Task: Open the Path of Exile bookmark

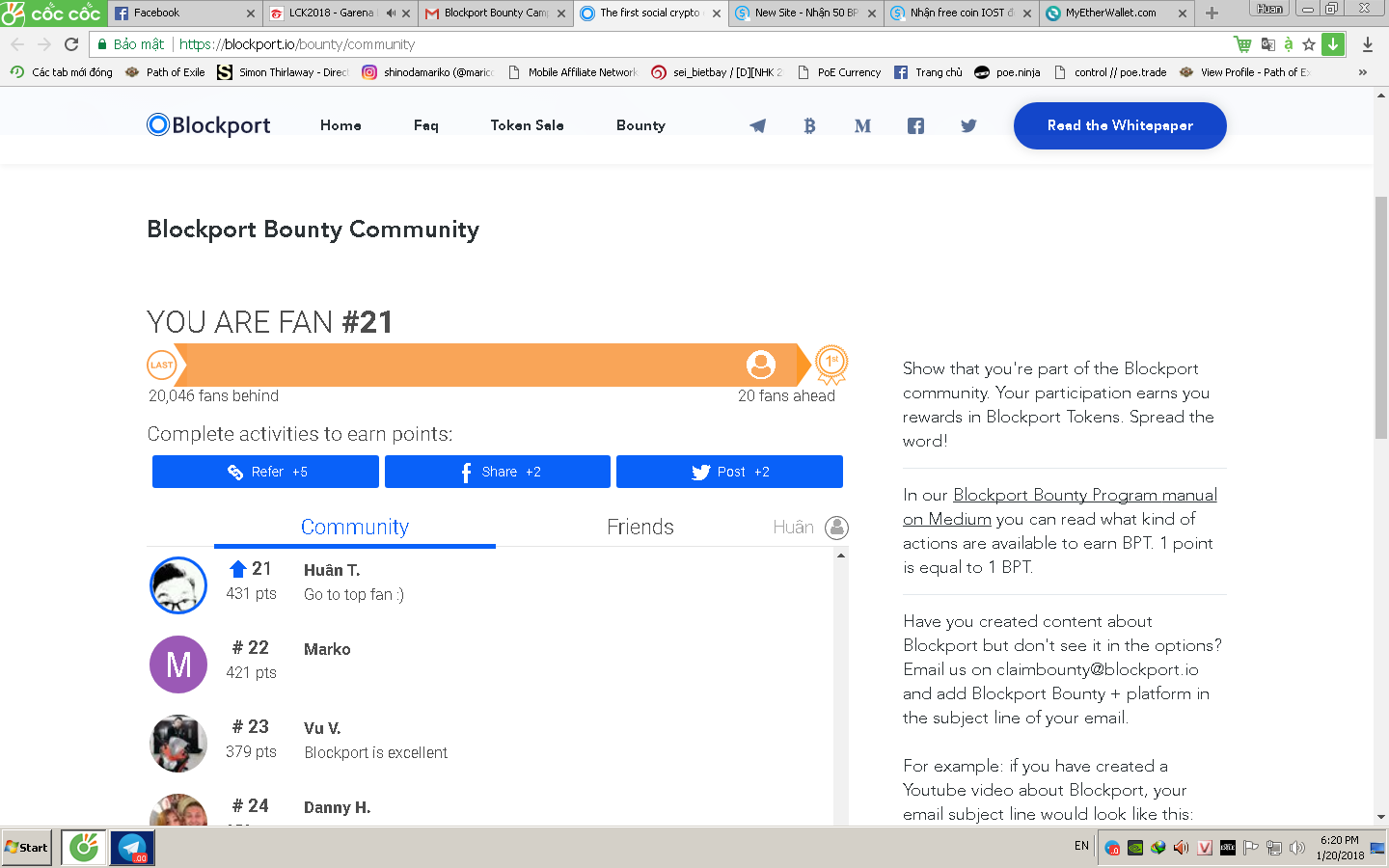Action: point(165,72)
